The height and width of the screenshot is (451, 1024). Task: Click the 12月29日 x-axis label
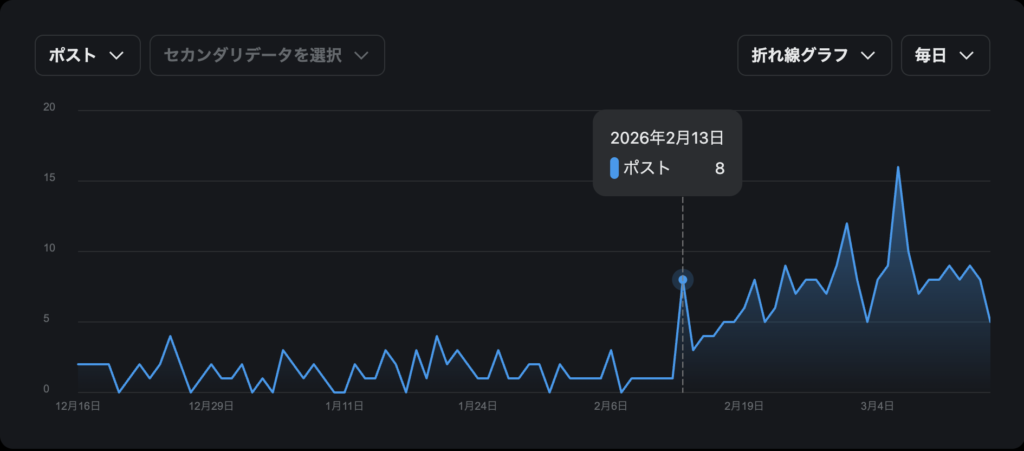[211, 406]
